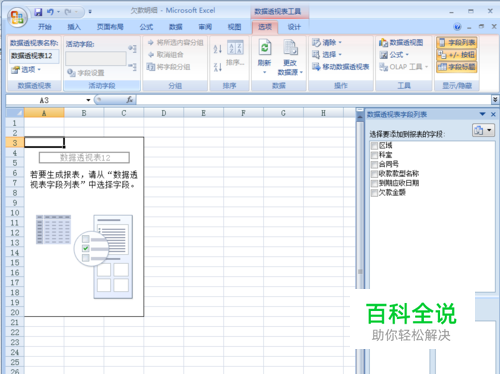Image resolution: width=500 pixels, height=374 pixels.
Task: Edit the pivot table name field 数据透视表12
Action: [x=34, y=56]
